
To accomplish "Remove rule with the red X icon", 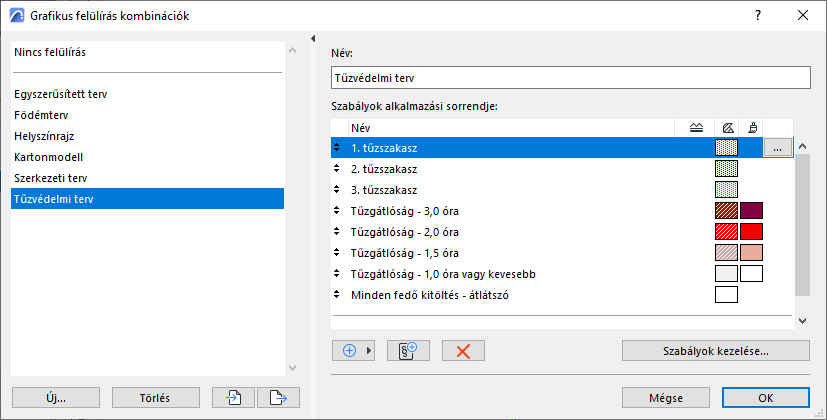I will coord(463,350).
